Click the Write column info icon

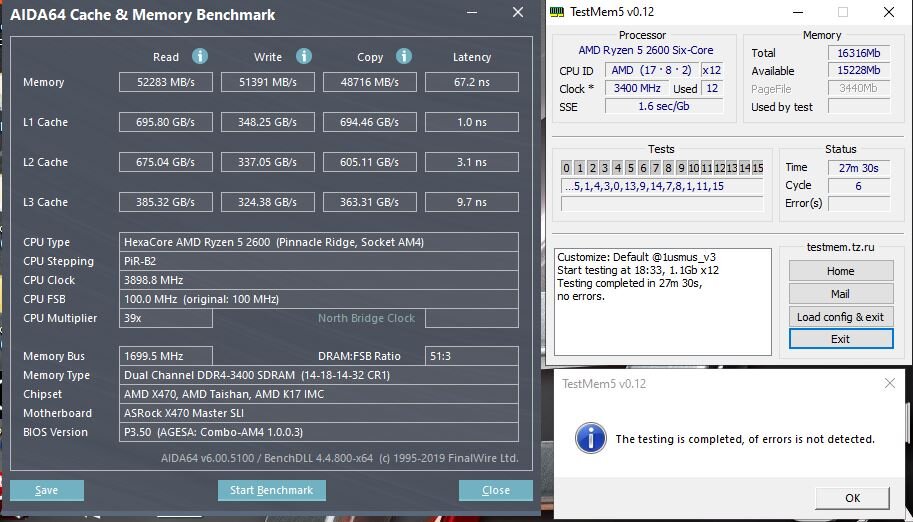303,57
